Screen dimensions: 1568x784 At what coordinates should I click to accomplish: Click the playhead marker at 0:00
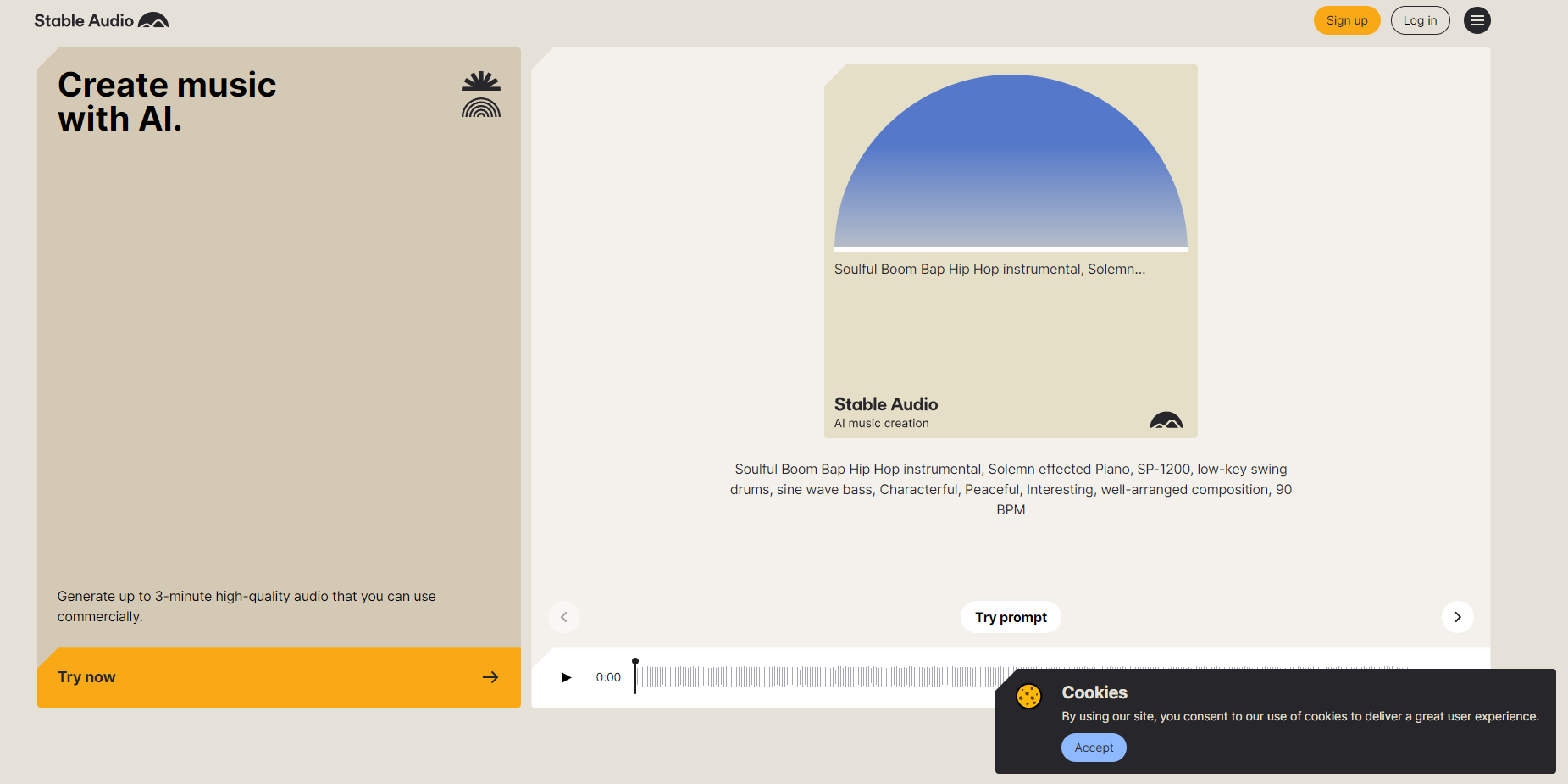tap(635, 676)
